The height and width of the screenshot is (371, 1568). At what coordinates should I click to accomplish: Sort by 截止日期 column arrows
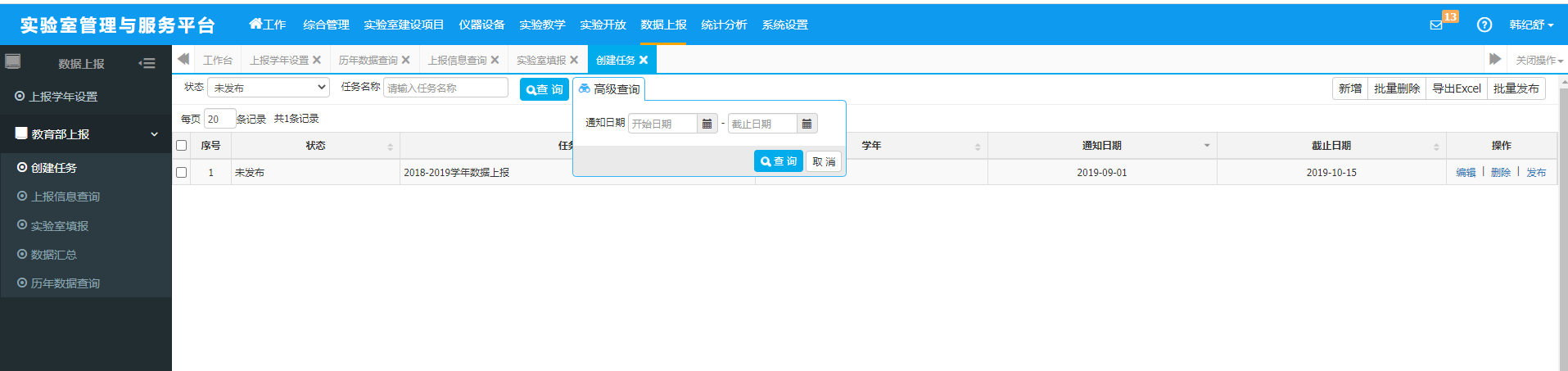[x=1436, y=147]
